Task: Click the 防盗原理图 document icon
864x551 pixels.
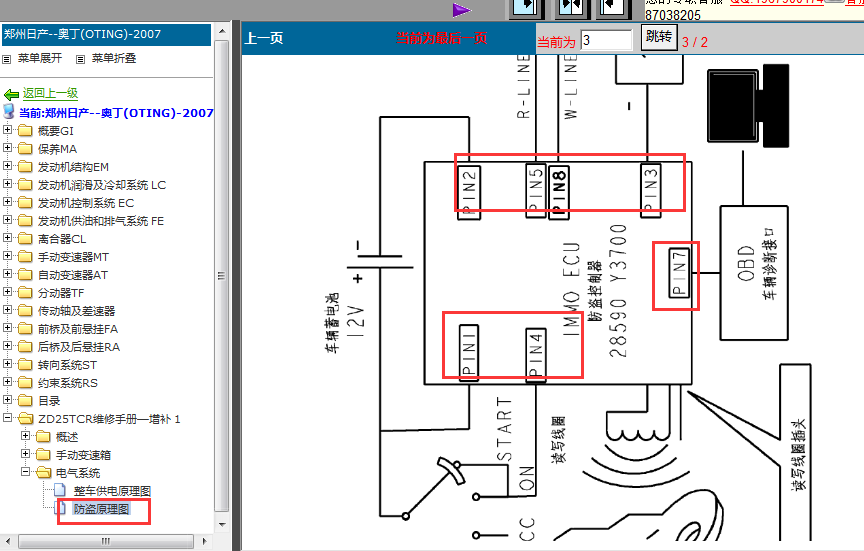Action: (x=60, y=508)
